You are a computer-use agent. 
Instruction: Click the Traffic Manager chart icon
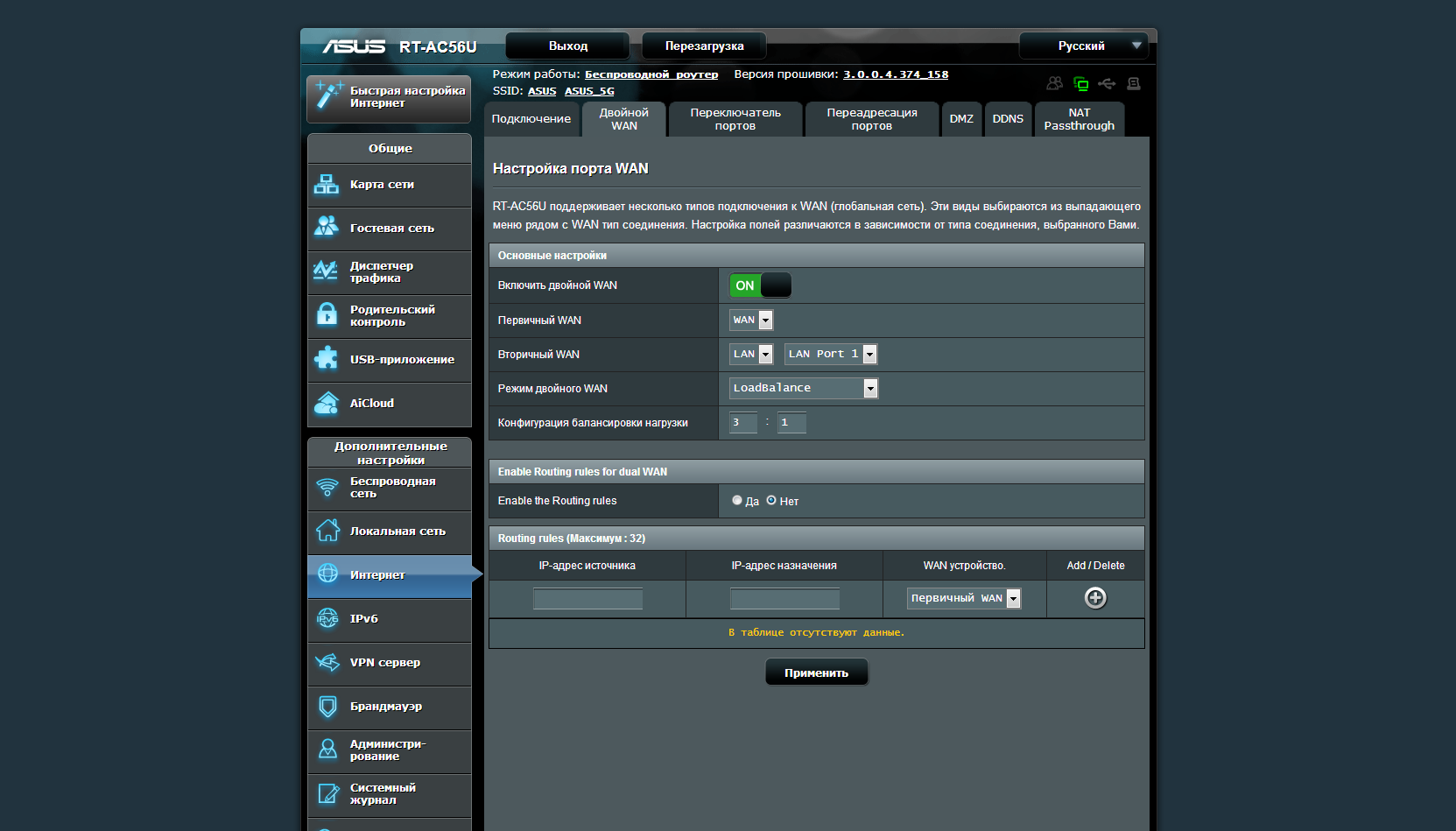[326, 270]
